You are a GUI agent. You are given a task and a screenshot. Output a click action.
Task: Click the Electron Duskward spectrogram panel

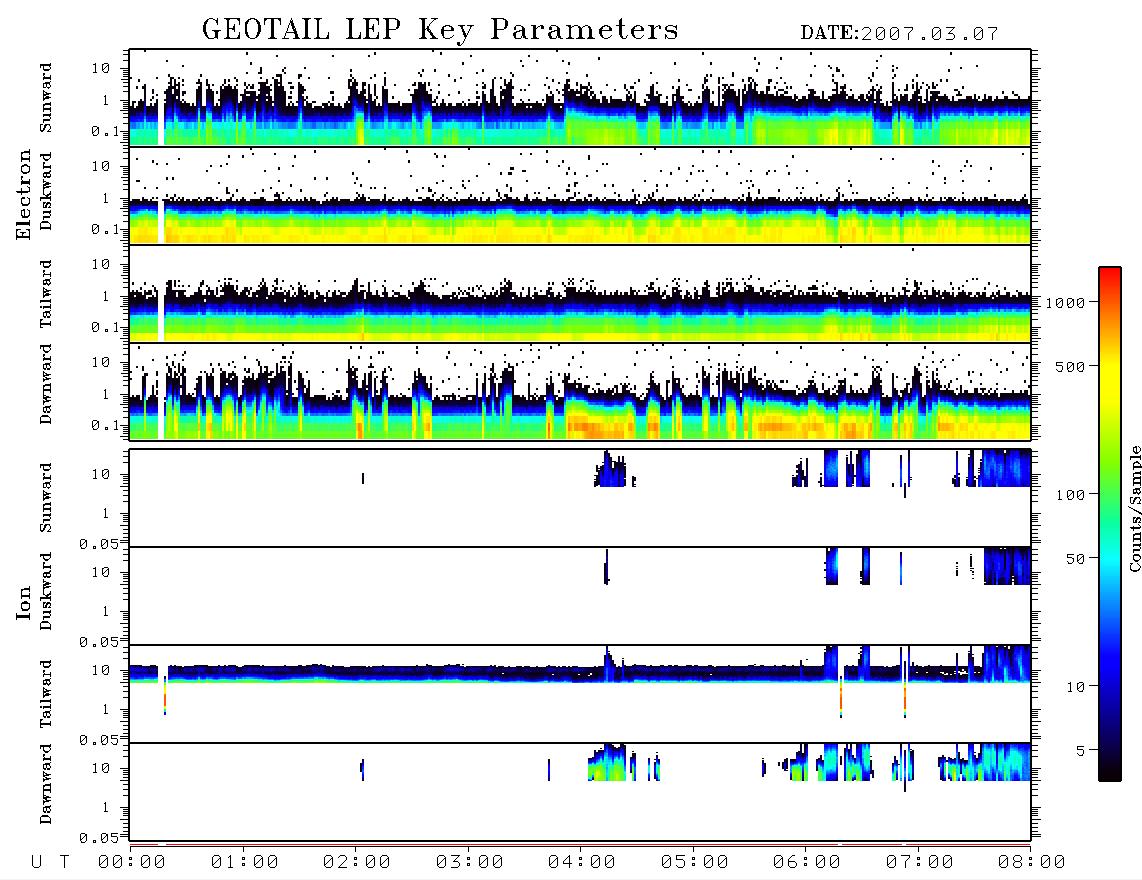[580, 196]
